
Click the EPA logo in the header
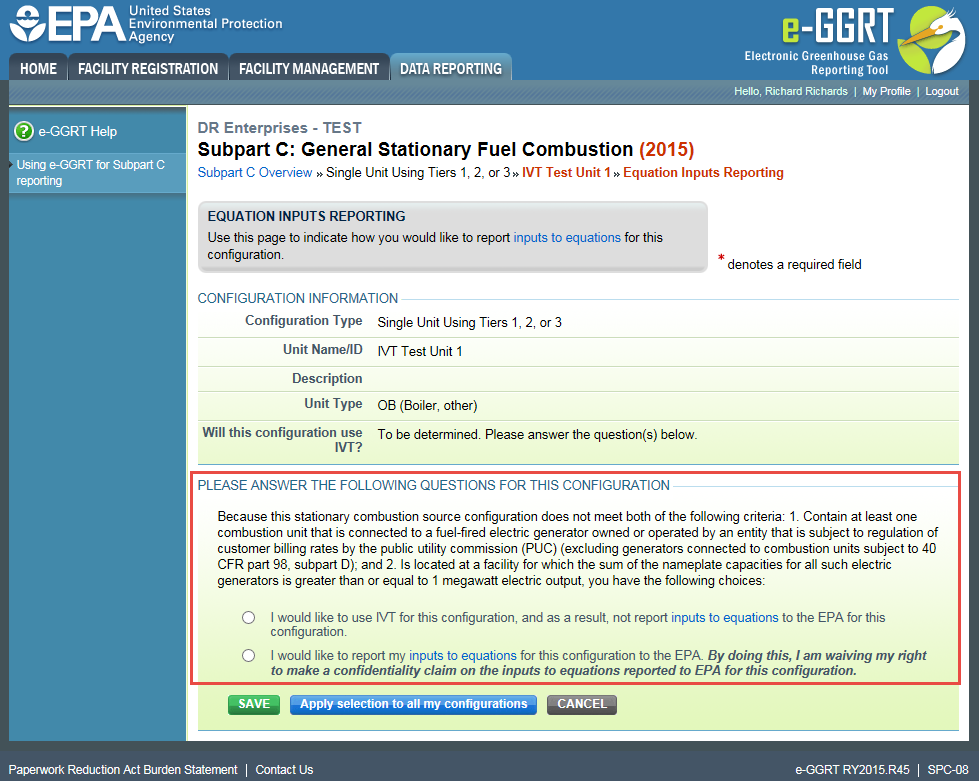tap(145, 24)
